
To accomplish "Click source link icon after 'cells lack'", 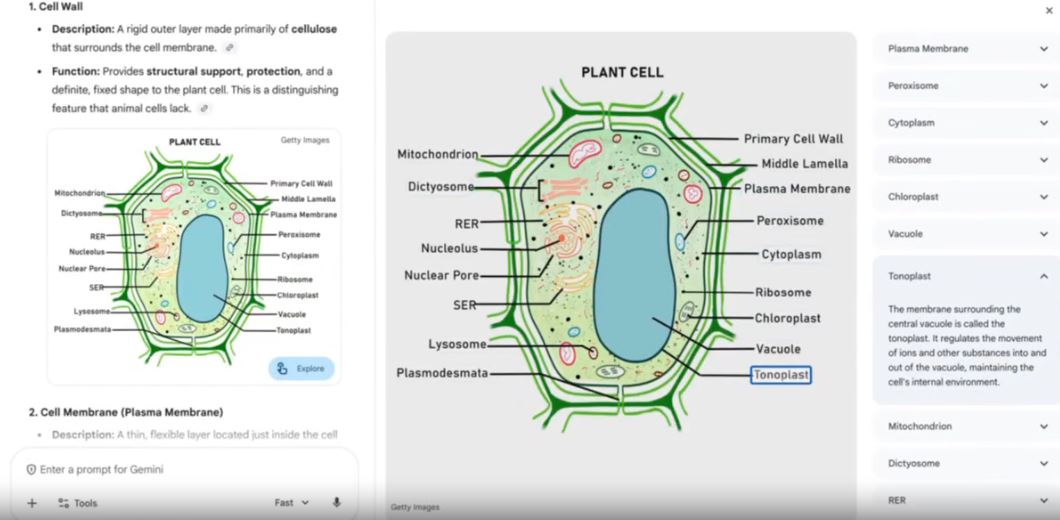I will pyautogui.click(x=205, y=108).
